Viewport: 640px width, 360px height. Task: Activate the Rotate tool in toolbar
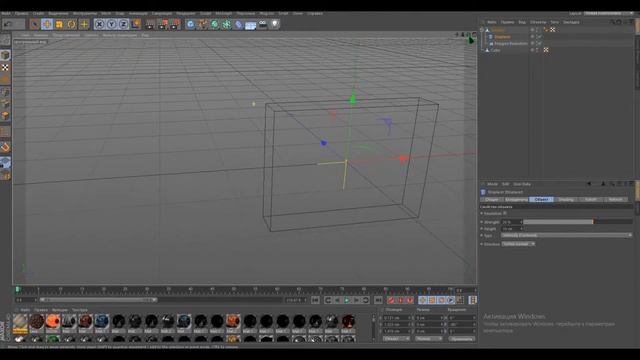71,24
